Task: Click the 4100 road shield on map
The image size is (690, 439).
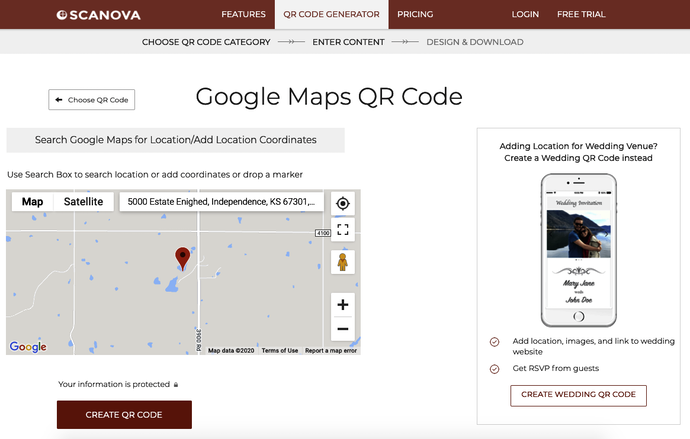Action: point(323,233)
